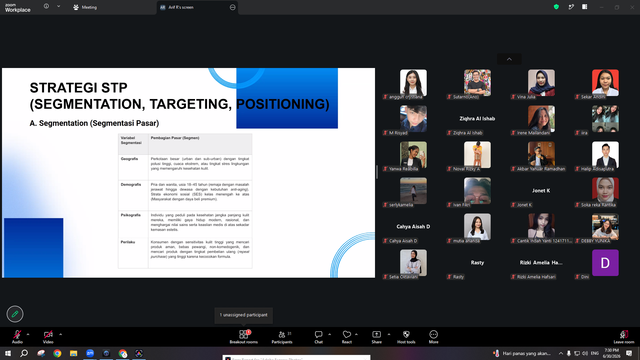This screenshot has width=640, height=360.
Task: Select Rizki Amelia participant tile
Action: [541, 263]
